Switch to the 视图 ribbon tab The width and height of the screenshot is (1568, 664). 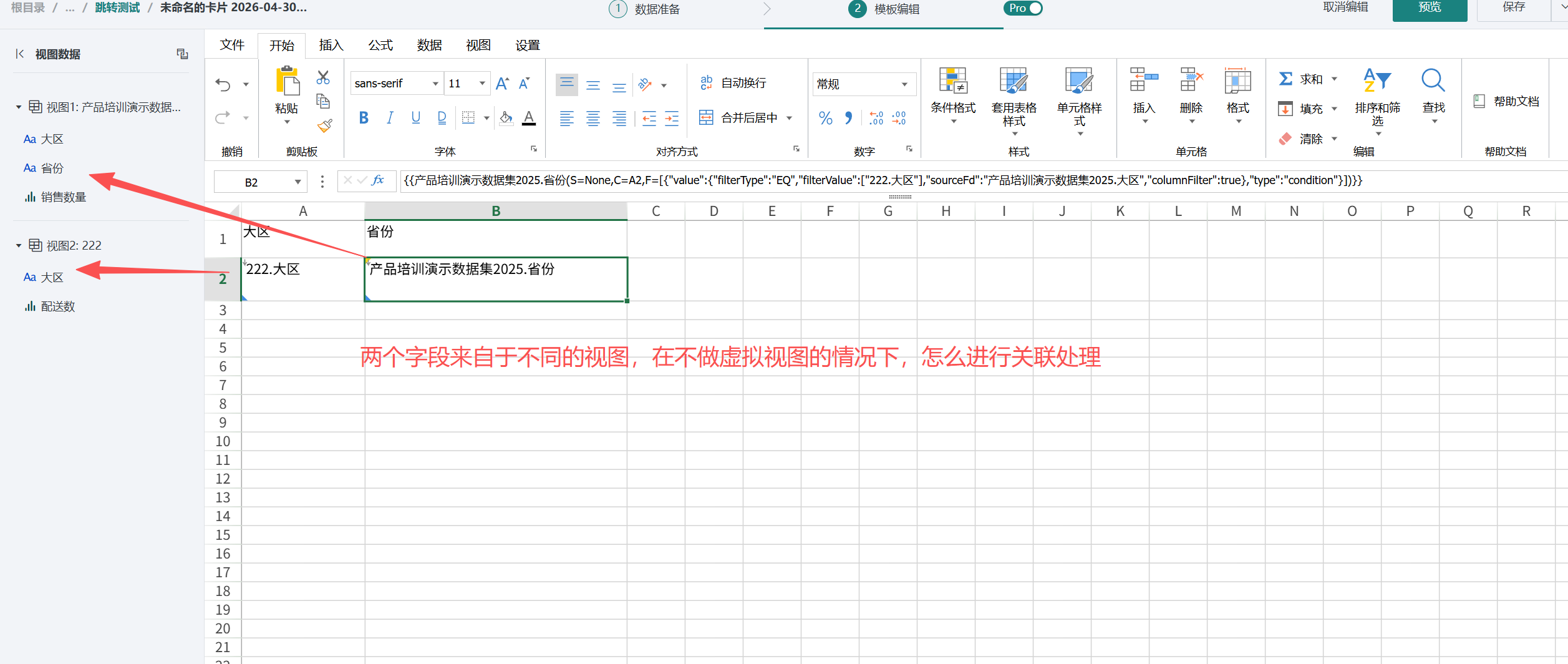pyautogui.click(x=478, y=45)
